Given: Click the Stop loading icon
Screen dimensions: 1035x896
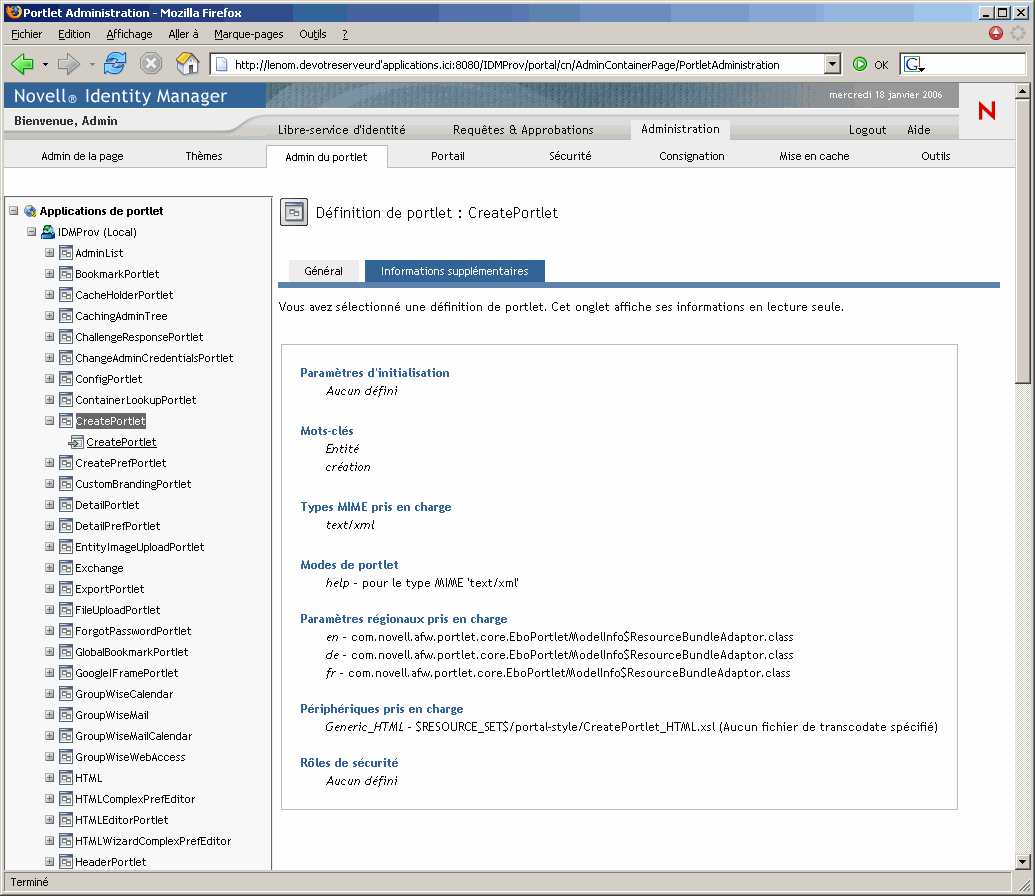Looking at the screenshot, I should coord(151,64).
